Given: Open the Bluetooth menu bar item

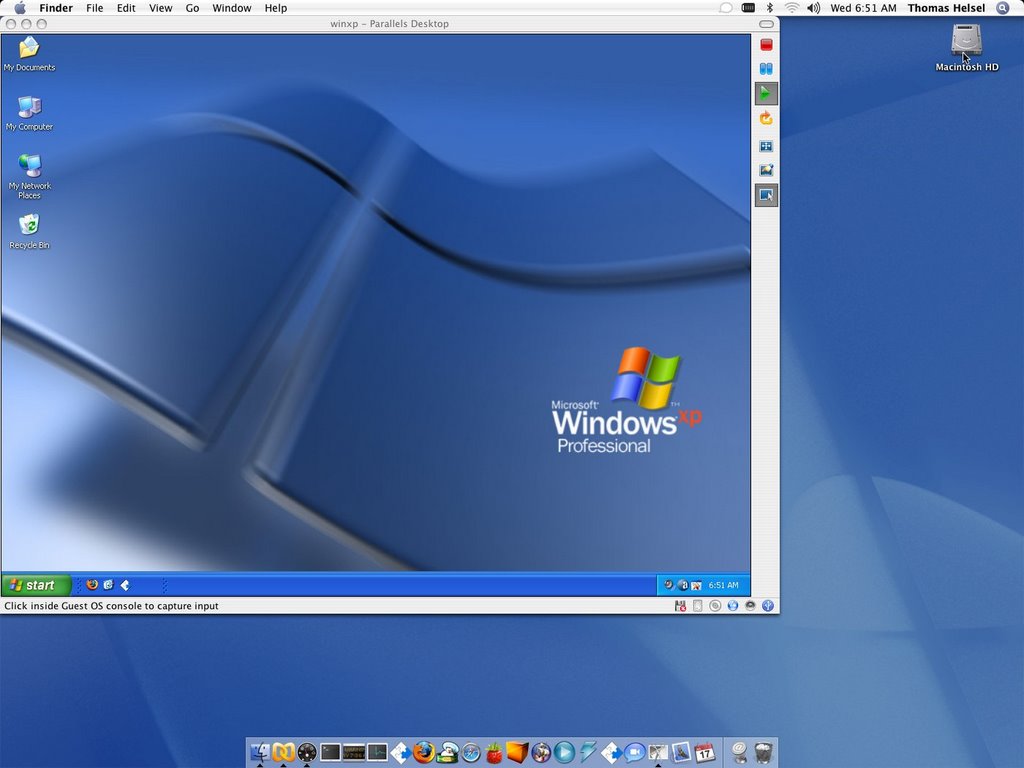Looking at the screenshot, I should (770, 8).
